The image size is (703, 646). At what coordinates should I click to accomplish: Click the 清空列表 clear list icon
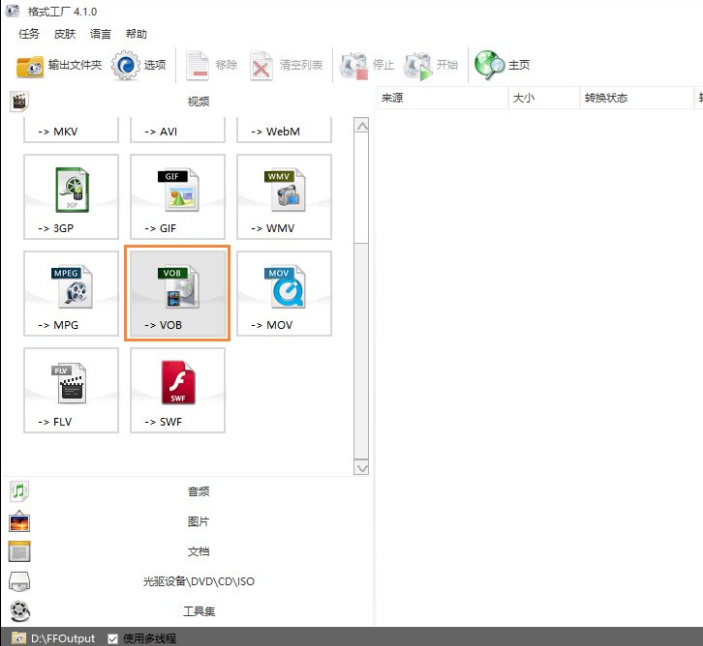pyautogui.click(x=261, y=66)
